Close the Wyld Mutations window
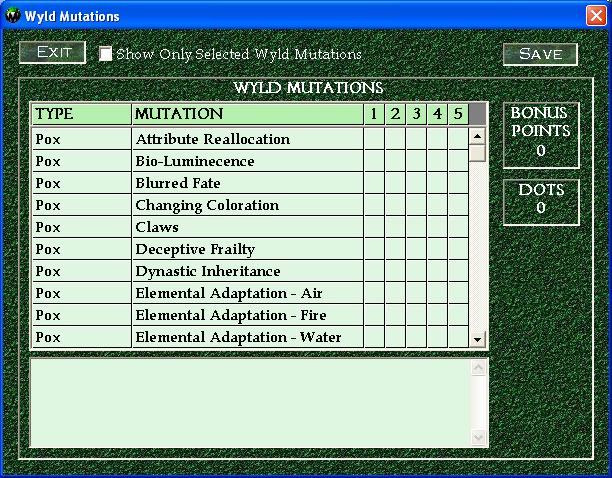The width and height of the screenshot is (612, 478). (595, 16)
